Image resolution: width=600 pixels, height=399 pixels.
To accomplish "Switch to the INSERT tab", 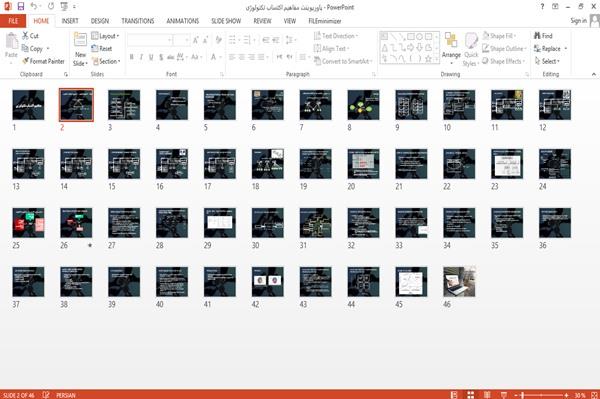I will 70,21.
